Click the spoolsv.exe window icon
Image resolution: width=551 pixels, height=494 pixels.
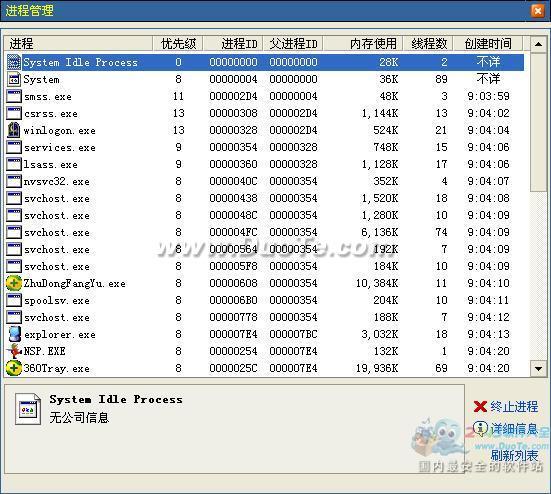tap(14, 300)
